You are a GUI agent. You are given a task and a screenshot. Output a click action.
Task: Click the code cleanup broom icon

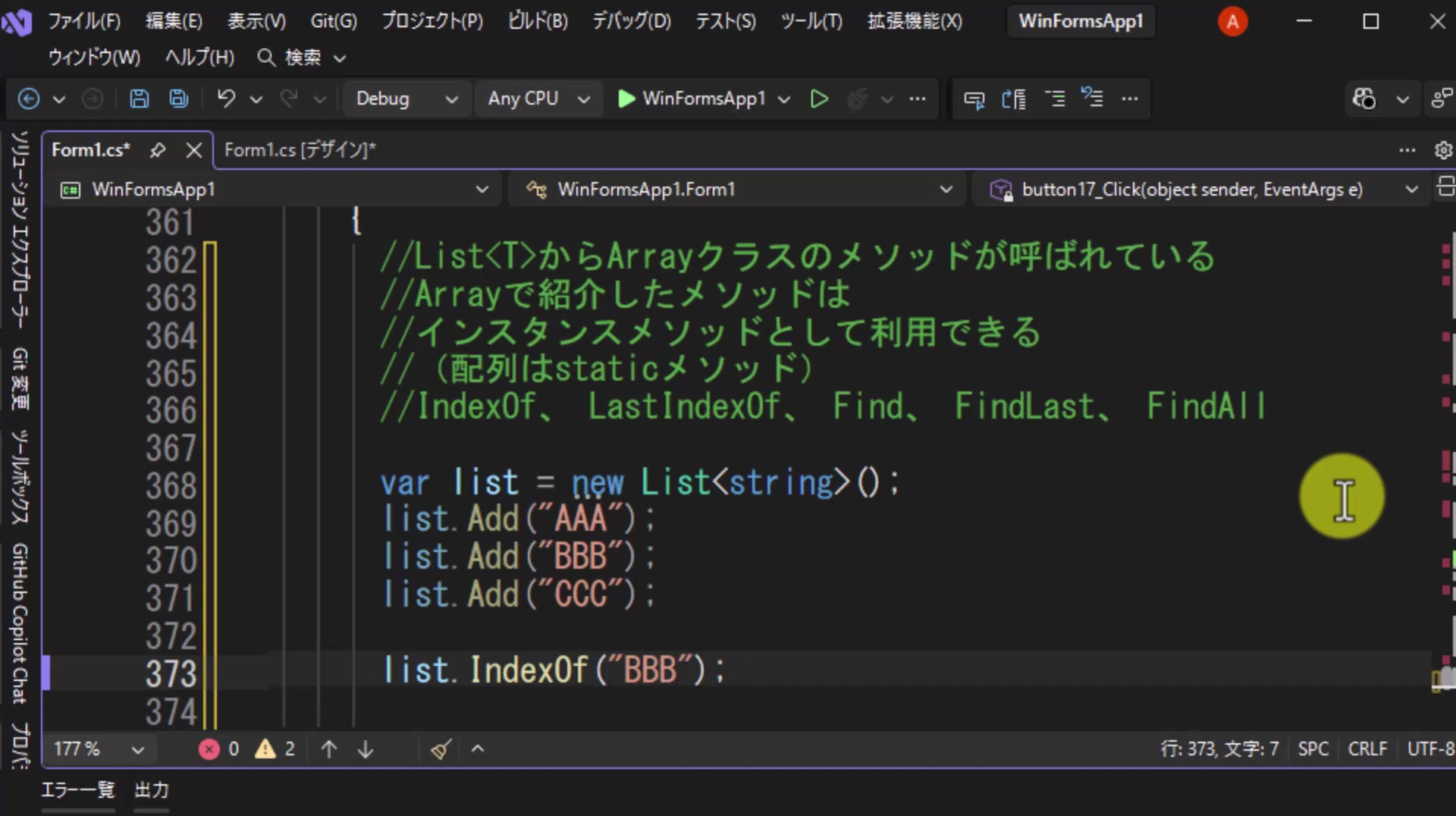coord(441,749)
